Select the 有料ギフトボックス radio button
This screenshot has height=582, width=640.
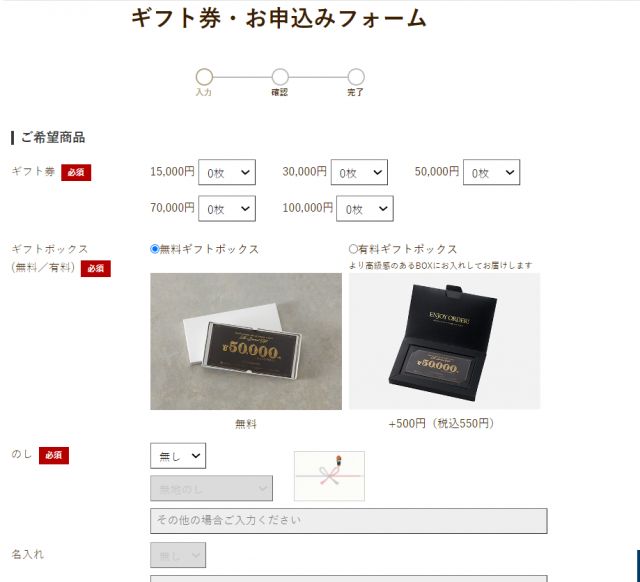pyautogui.click(x=353, y=249)
